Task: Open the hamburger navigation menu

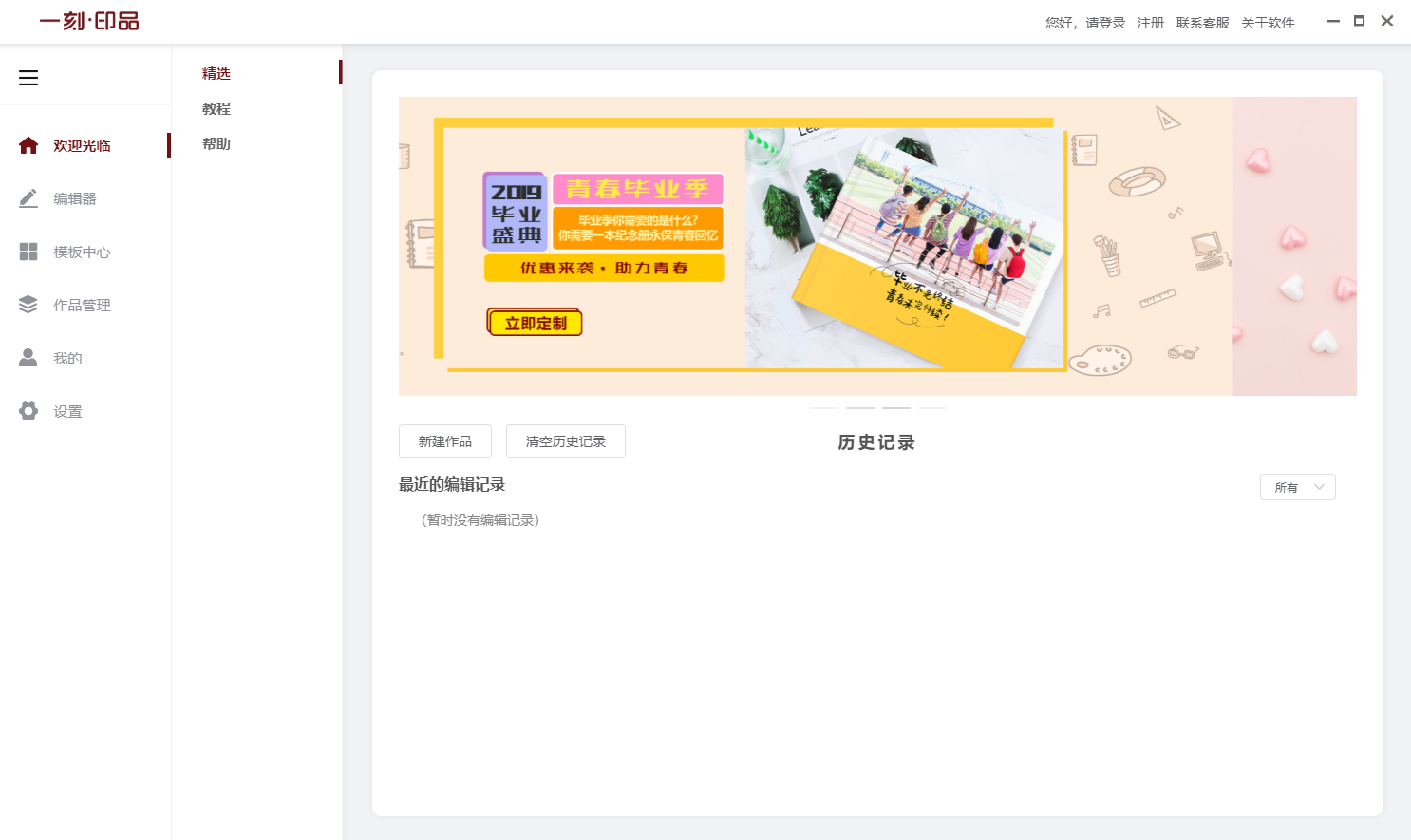Action: (28, 77)
